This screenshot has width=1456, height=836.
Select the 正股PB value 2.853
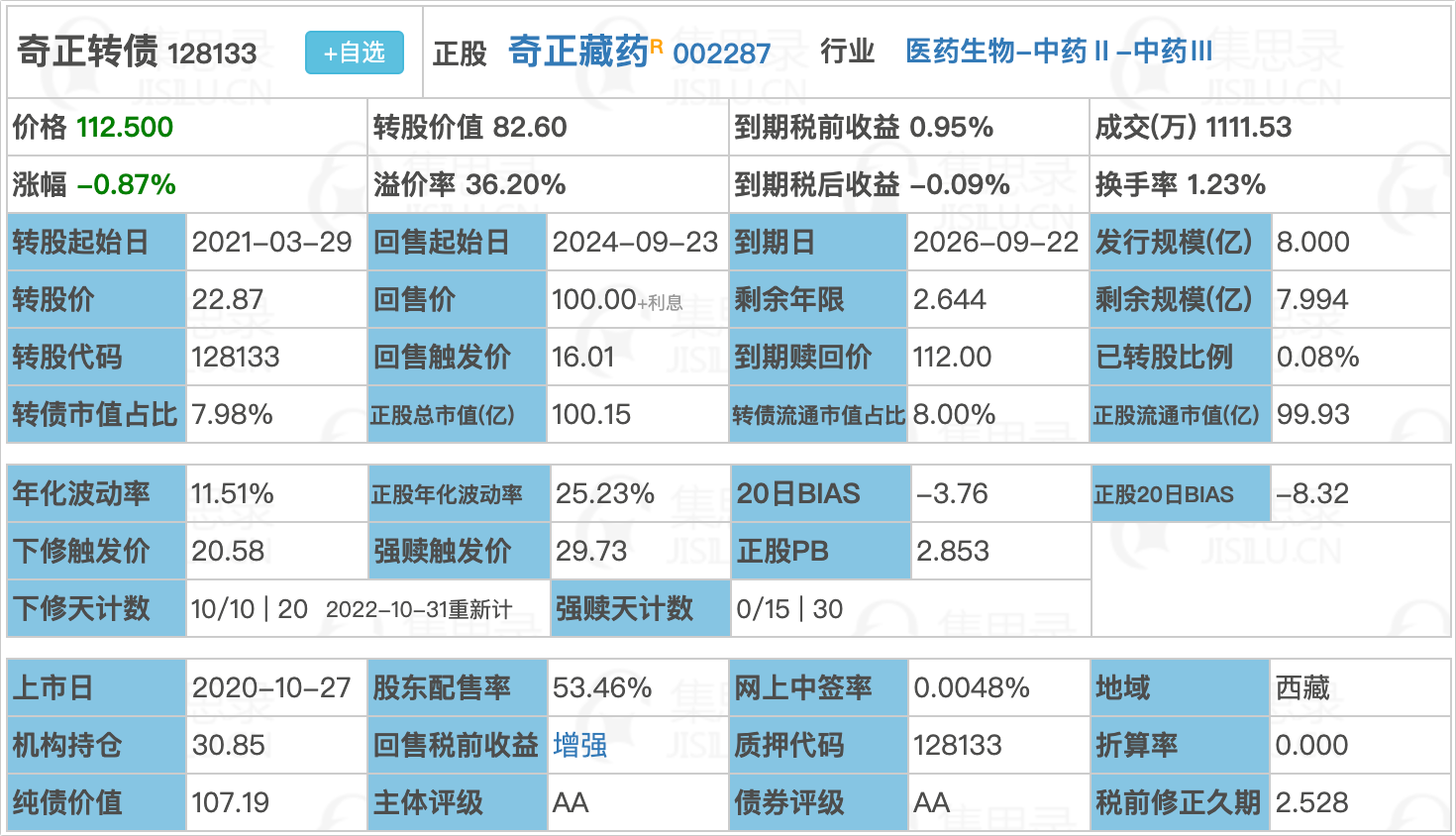click(952, 551)
